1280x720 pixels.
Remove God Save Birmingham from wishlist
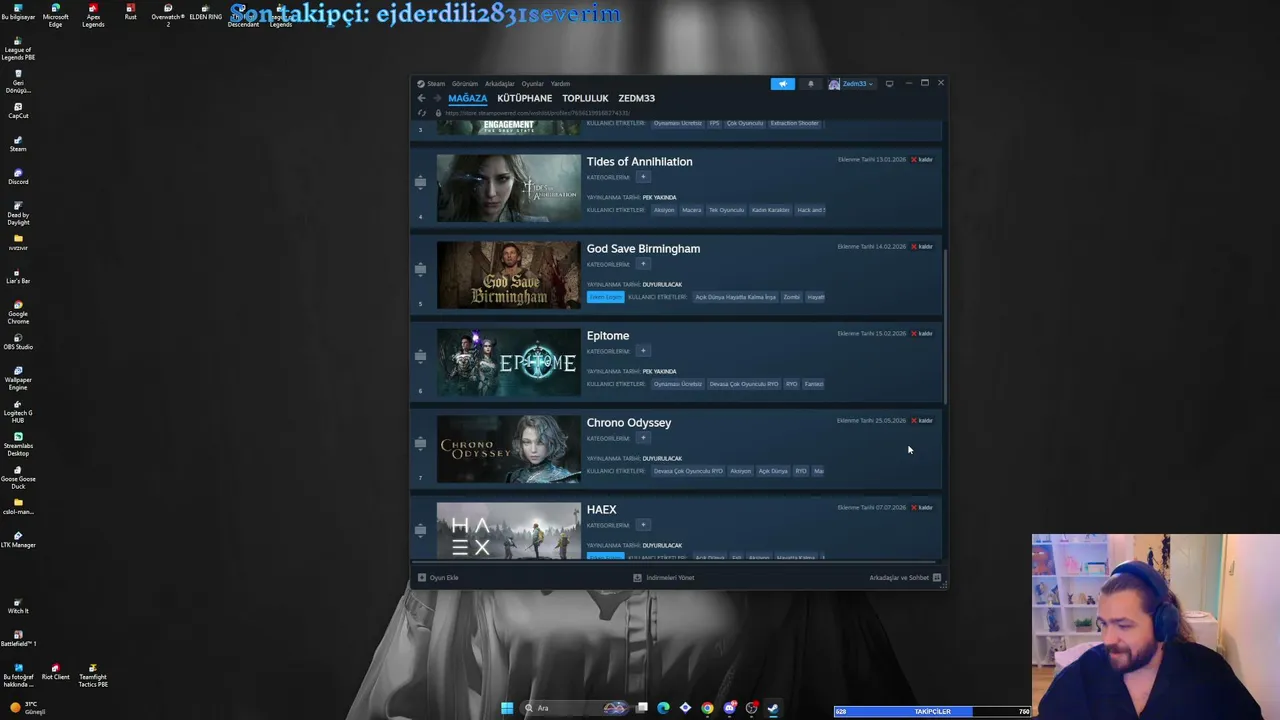tap(922, 247)
